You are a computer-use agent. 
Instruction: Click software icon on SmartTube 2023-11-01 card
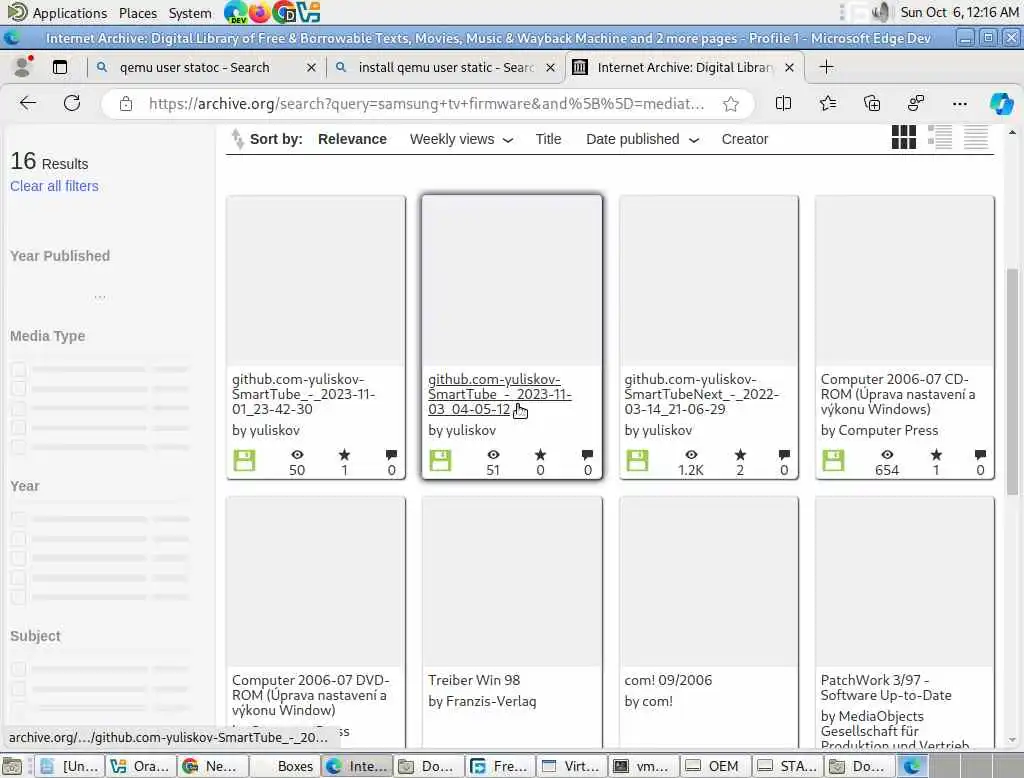244,461
